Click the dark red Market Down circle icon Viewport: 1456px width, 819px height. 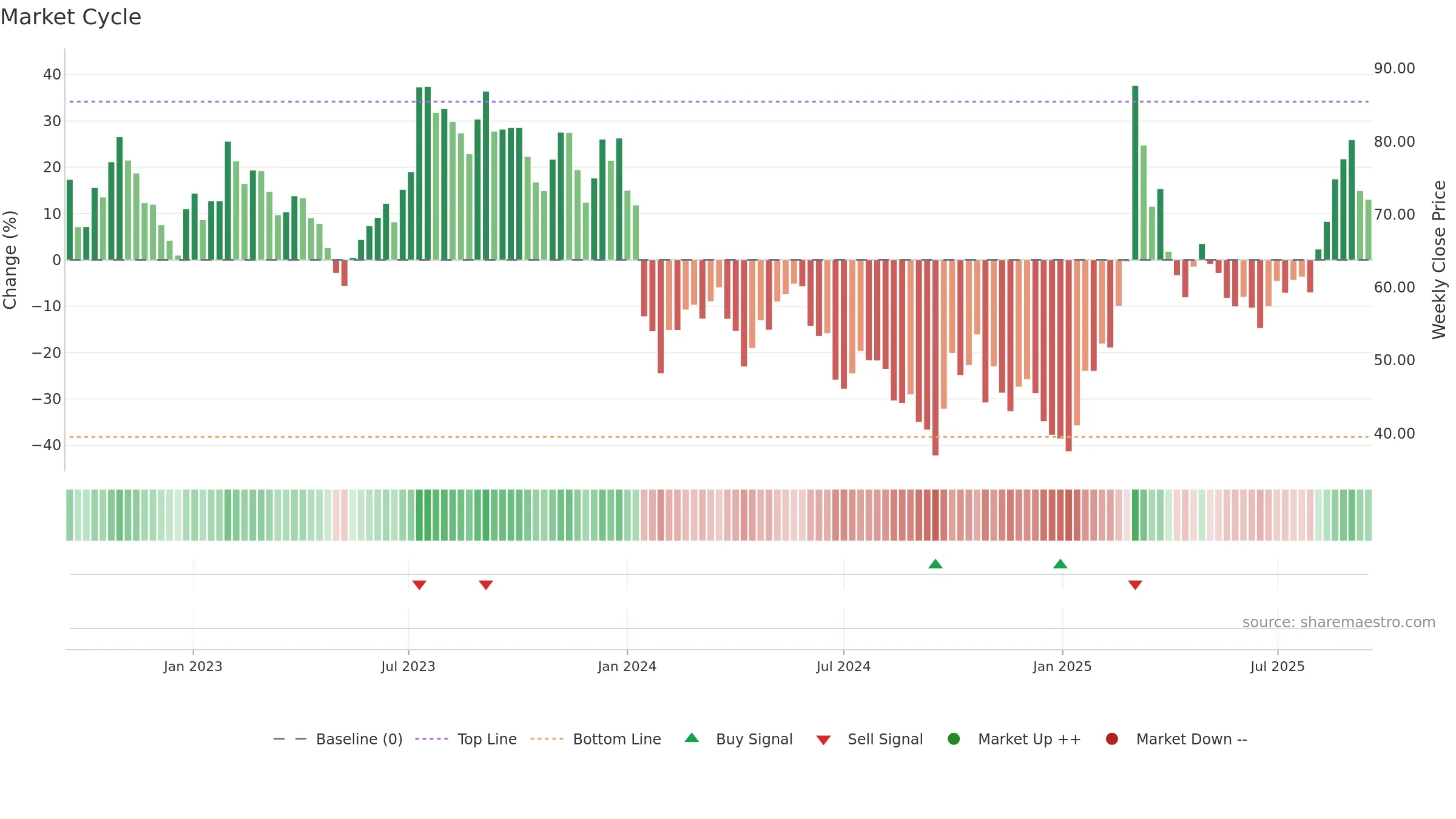(x=1112, y=739)
